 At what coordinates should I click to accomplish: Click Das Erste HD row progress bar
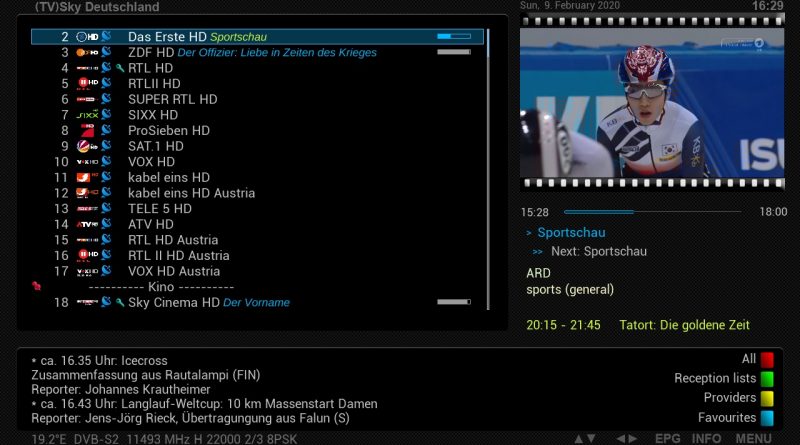coord(454,36)
